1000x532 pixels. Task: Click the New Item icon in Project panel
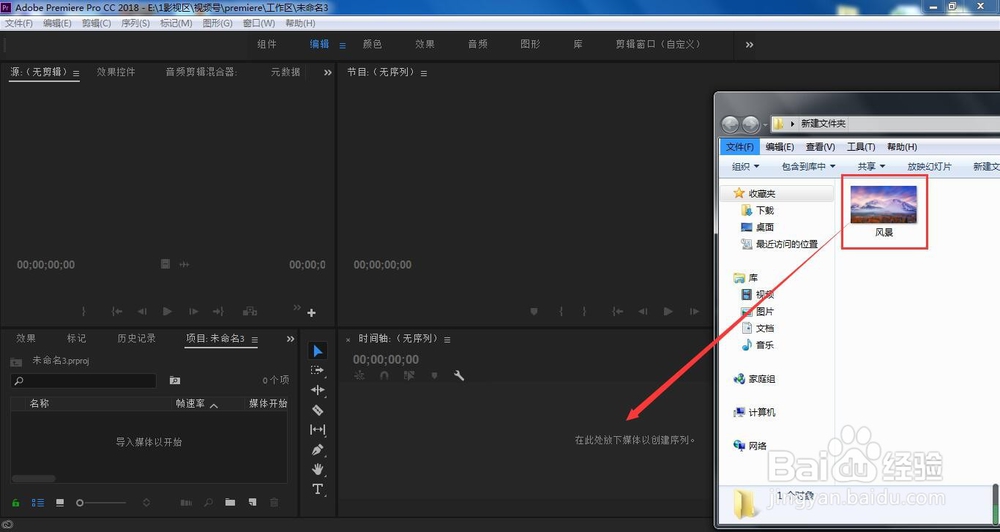click(x=253, y=503)
